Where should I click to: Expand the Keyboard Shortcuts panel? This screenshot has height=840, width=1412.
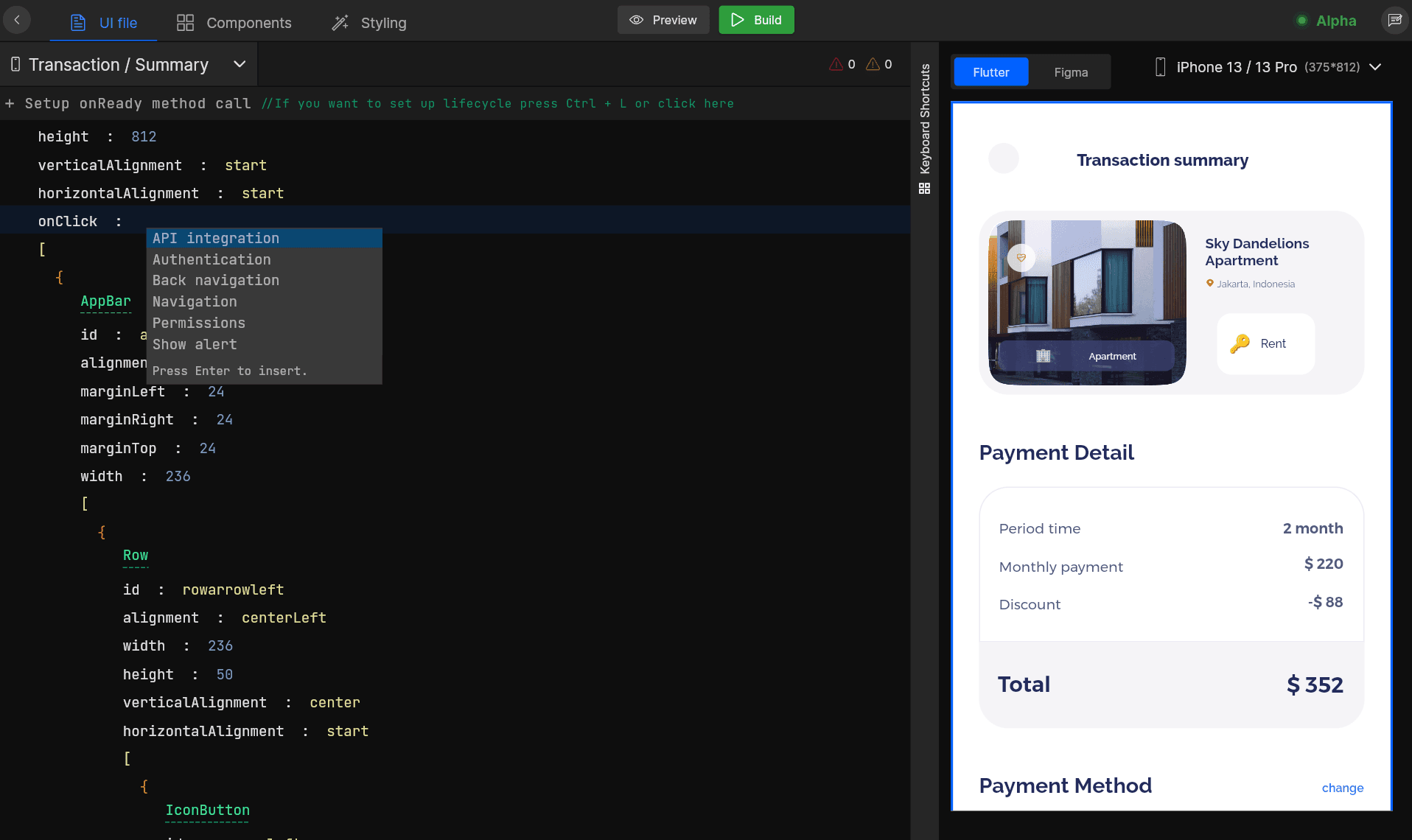(925, 125)
